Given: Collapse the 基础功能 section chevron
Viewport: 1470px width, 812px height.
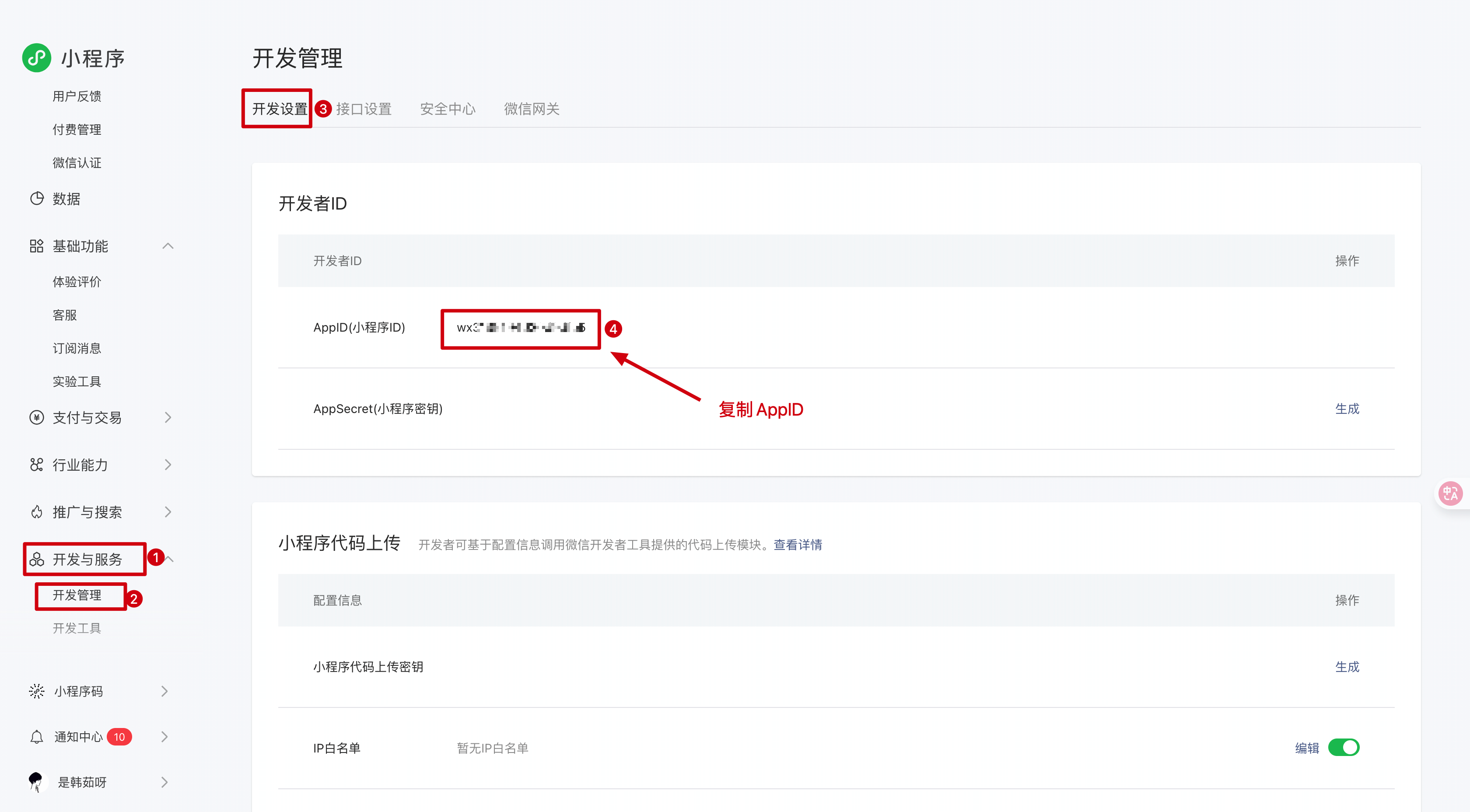Looking at the screenshot, I should 168,246.
